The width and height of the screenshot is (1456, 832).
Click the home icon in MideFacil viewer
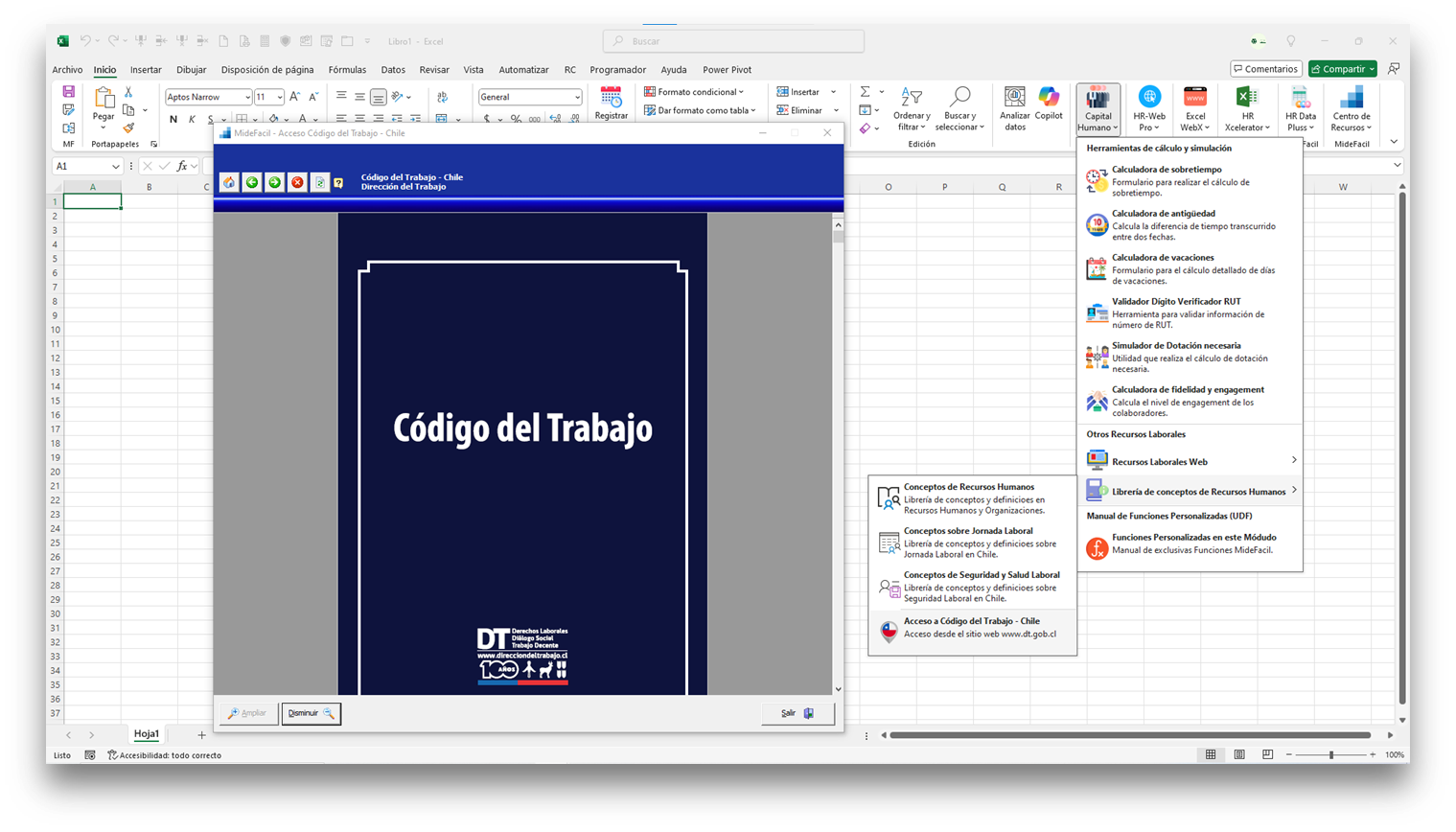(x=229, y=182)
